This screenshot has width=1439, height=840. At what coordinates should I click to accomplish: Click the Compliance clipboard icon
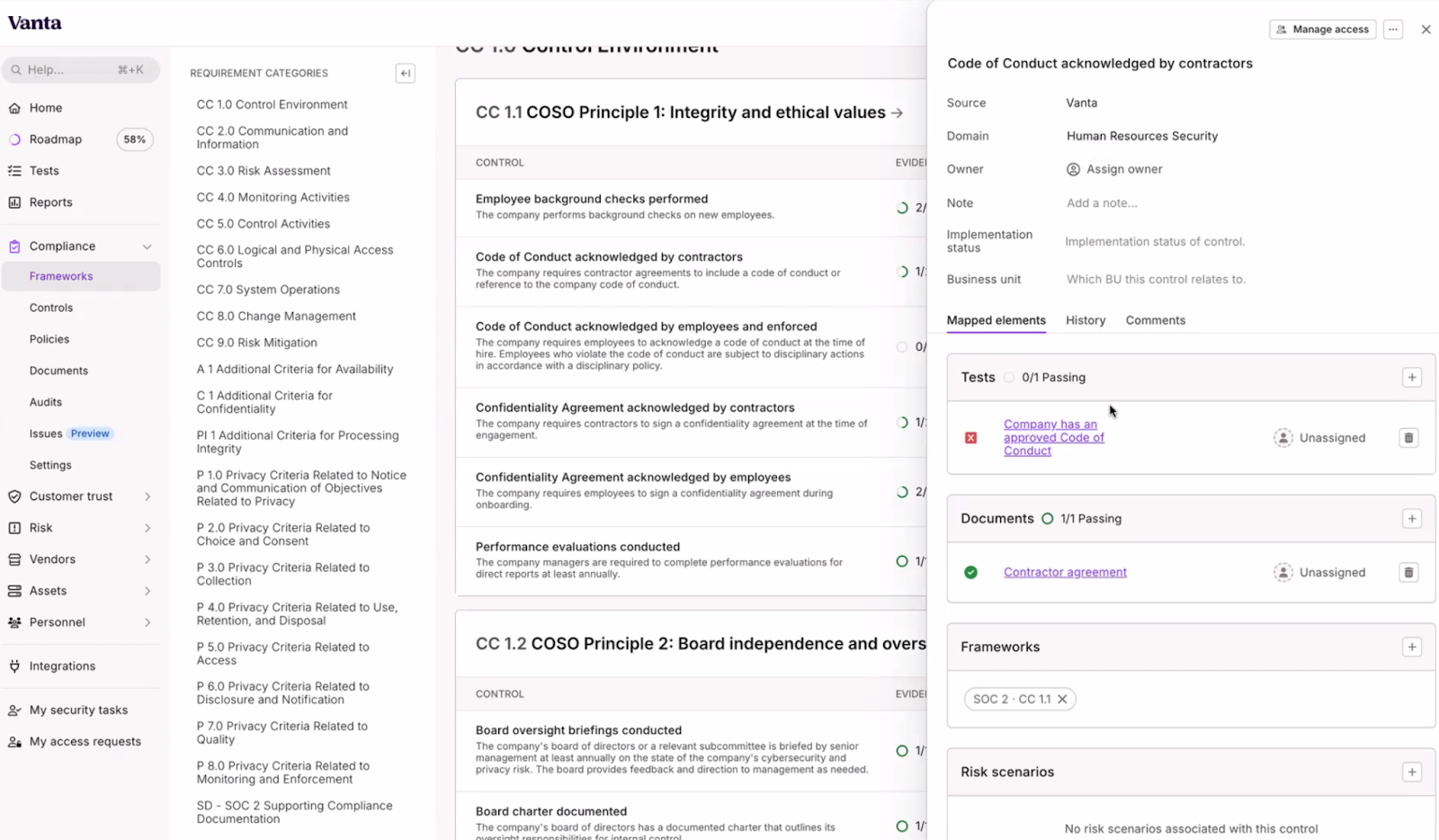tap(14, 246)
